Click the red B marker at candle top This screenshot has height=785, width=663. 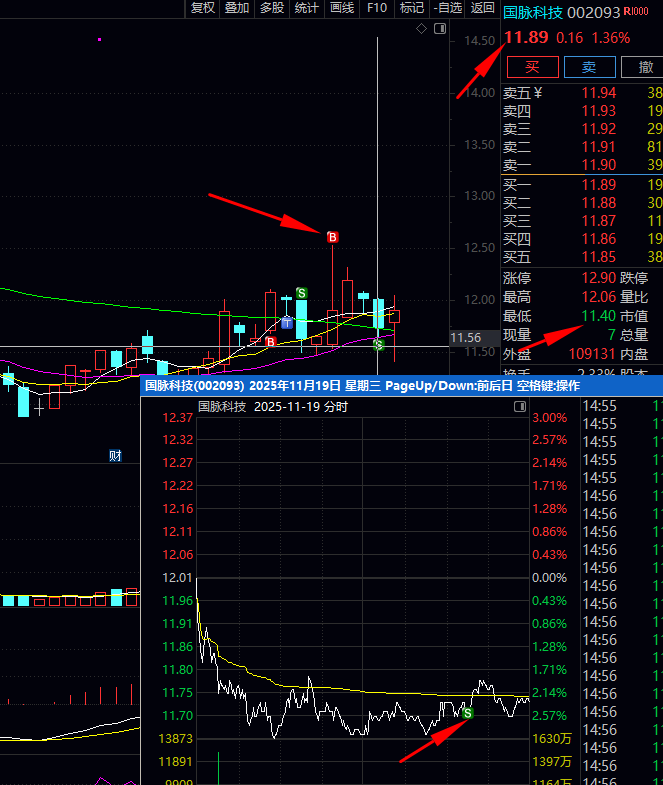tap(333, 237)
